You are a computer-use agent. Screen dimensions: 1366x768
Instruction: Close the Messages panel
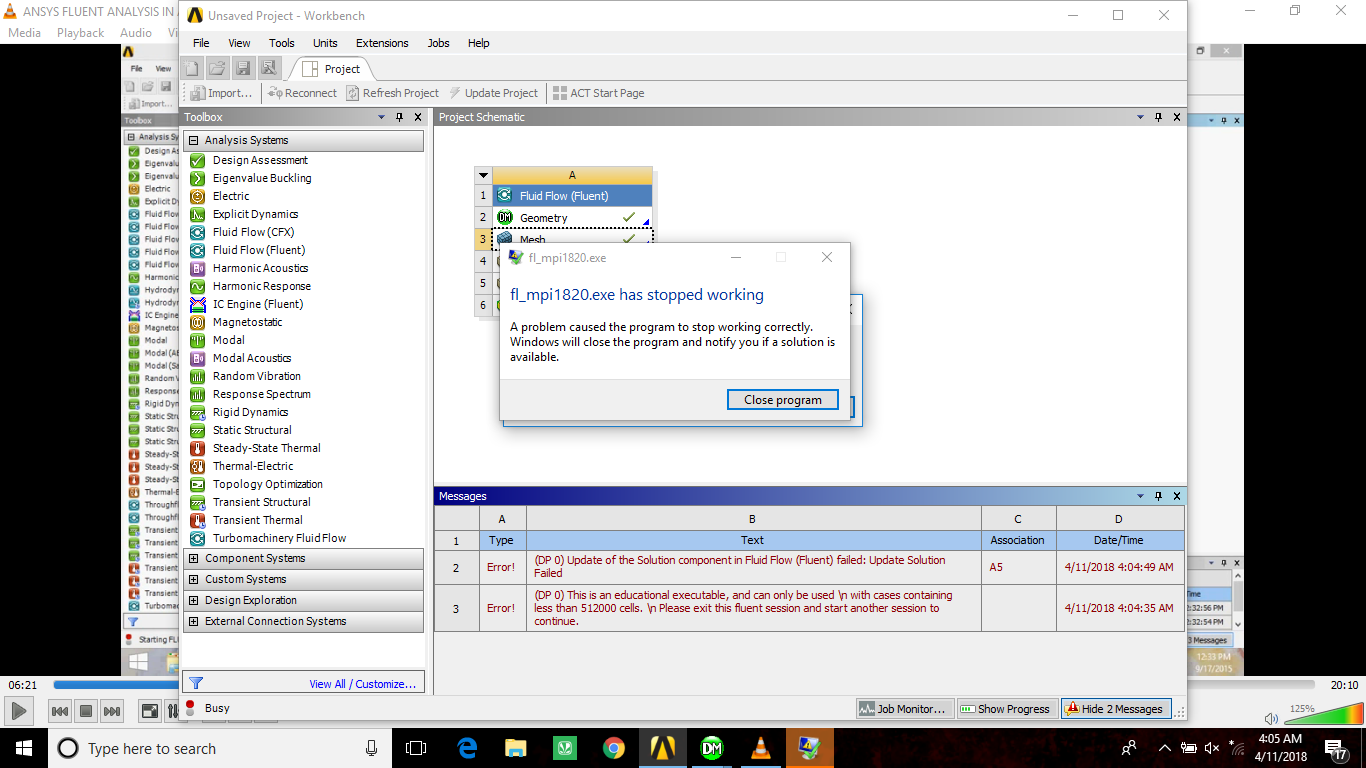[1177, 496]
